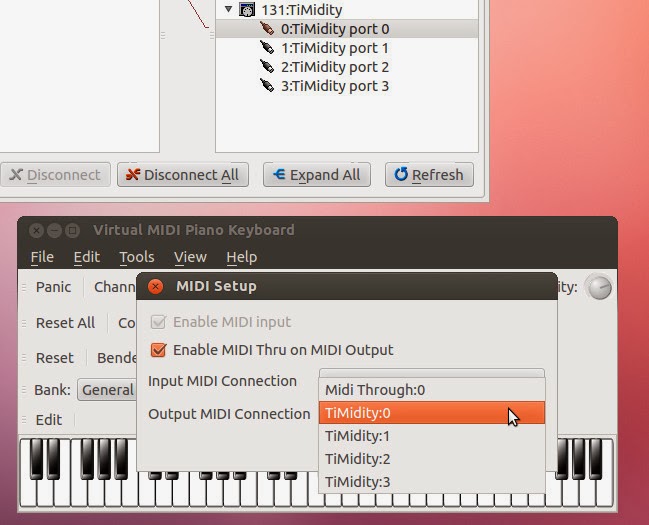Open the Edit menu
The height and width of the screenshot is (525, 649).
click(87, 257)
